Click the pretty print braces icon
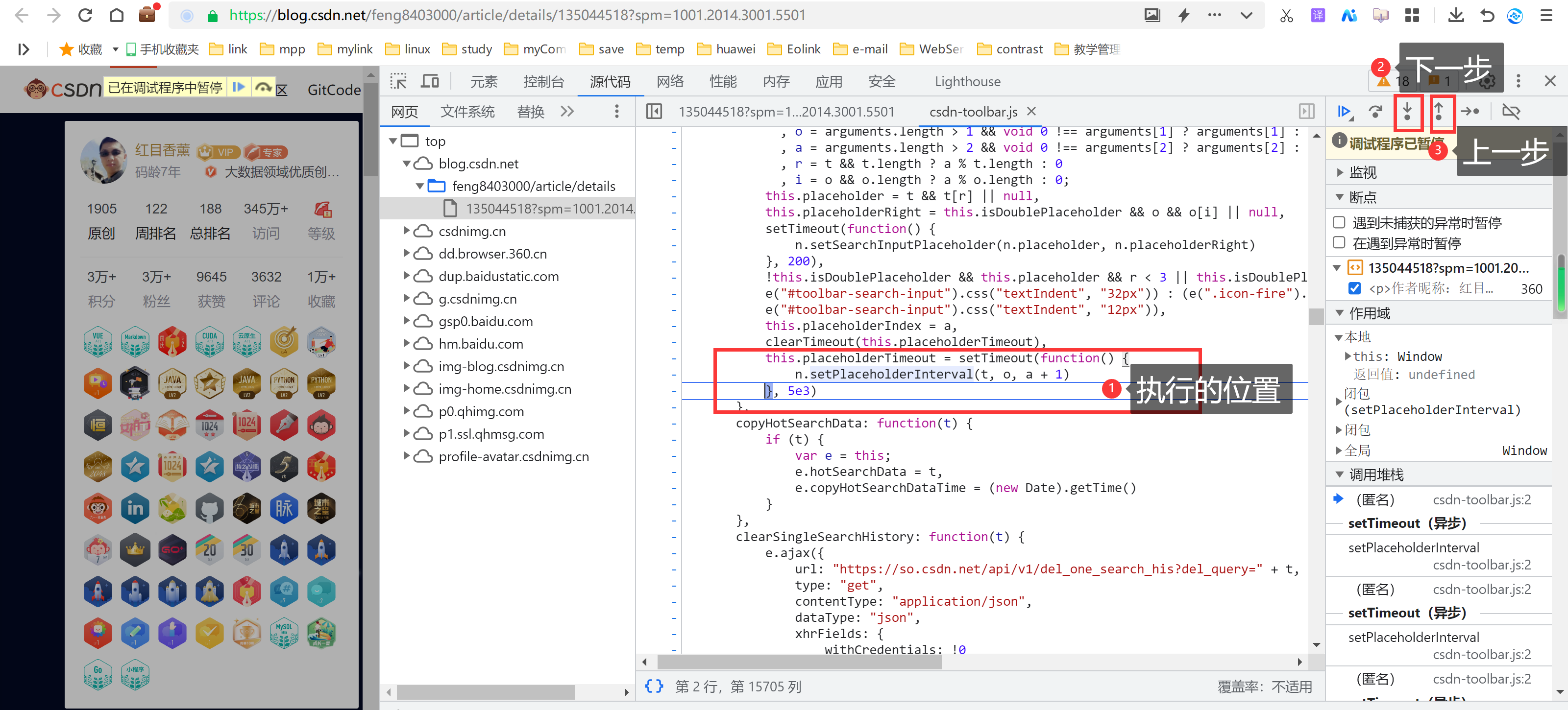 (654, 686)
